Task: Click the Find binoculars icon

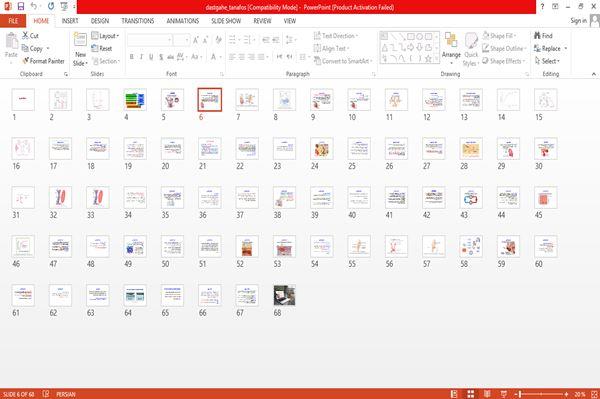Action: 537,36
